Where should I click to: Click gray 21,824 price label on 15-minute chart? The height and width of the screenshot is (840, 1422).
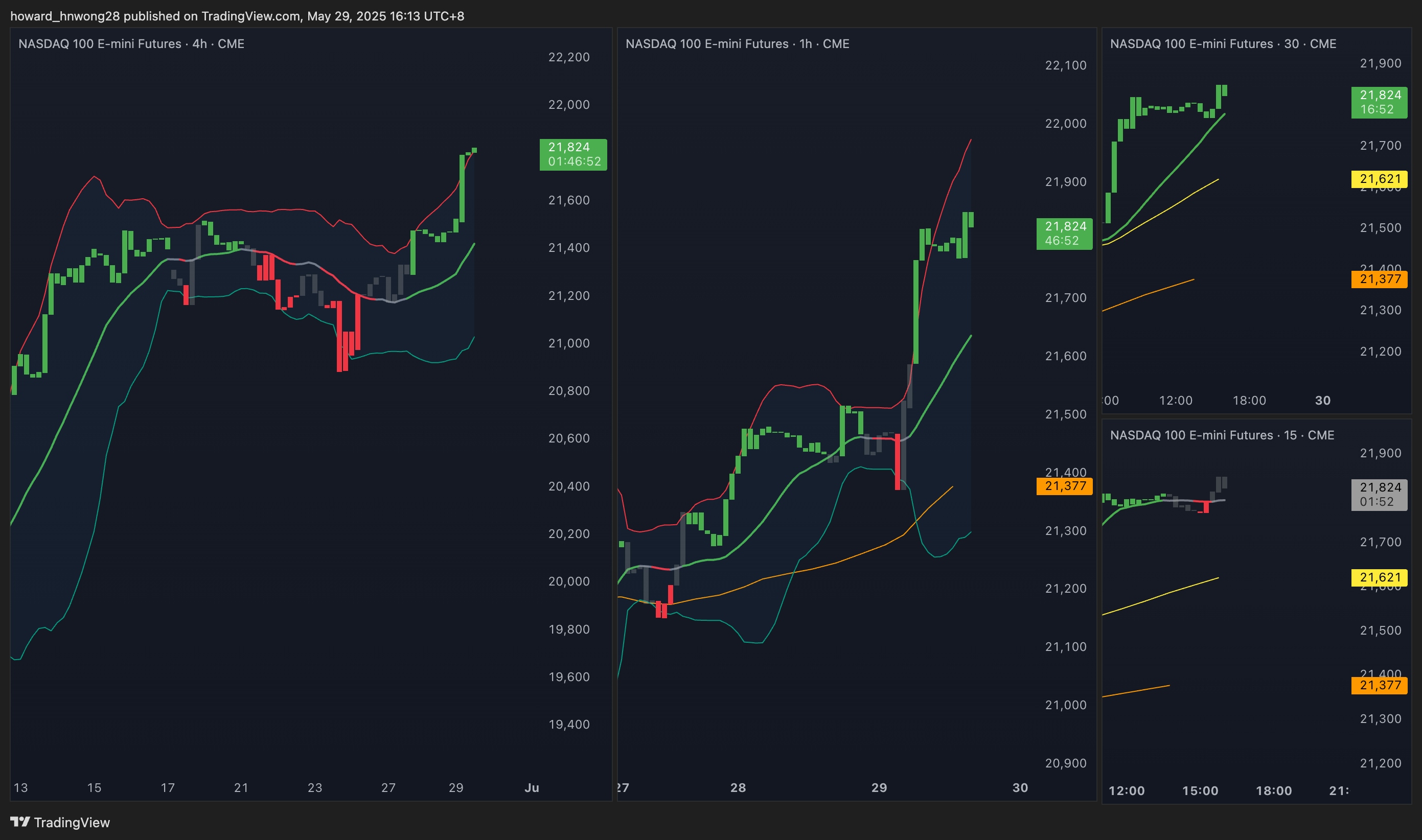[1379, 494]
